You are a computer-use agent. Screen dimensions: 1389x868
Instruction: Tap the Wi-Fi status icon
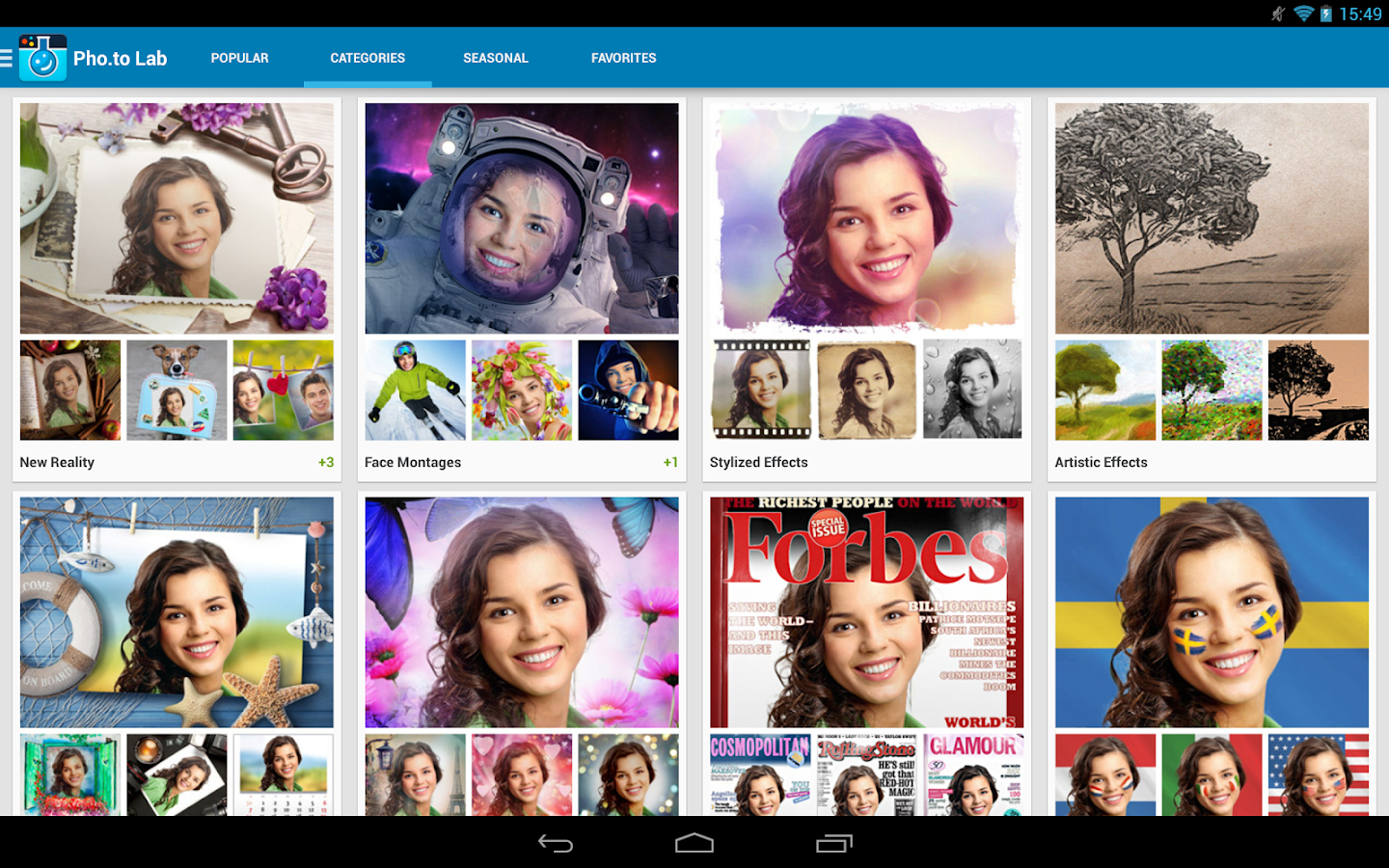(x=1303, y=14)
